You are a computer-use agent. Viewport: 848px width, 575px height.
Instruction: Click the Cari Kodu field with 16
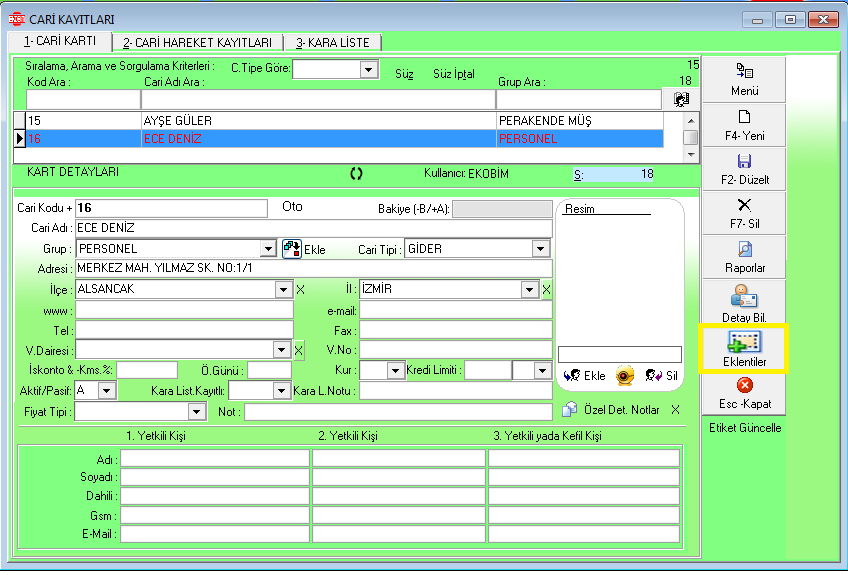tap(171, 208)
